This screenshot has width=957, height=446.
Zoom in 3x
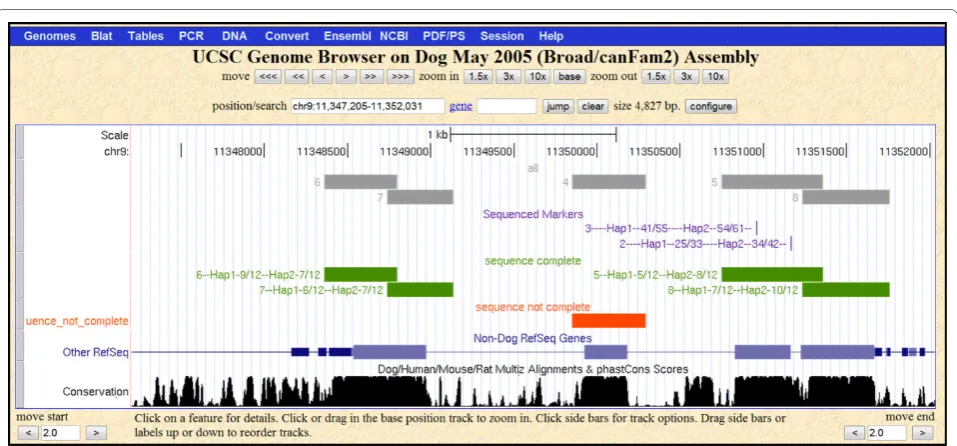click(508, 77)
